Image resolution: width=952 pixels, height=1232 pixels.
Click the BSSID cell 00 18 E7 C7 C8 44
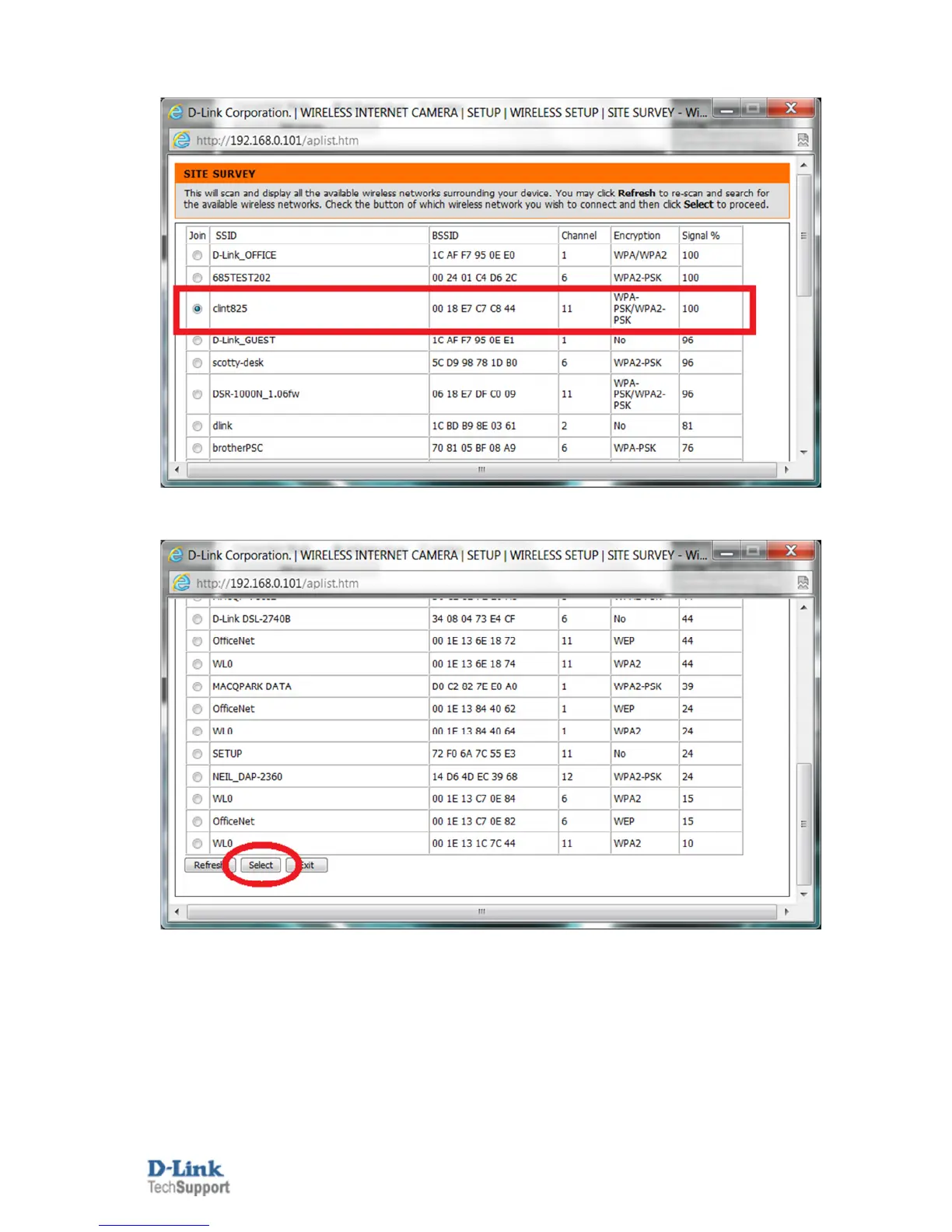[474, 309]
